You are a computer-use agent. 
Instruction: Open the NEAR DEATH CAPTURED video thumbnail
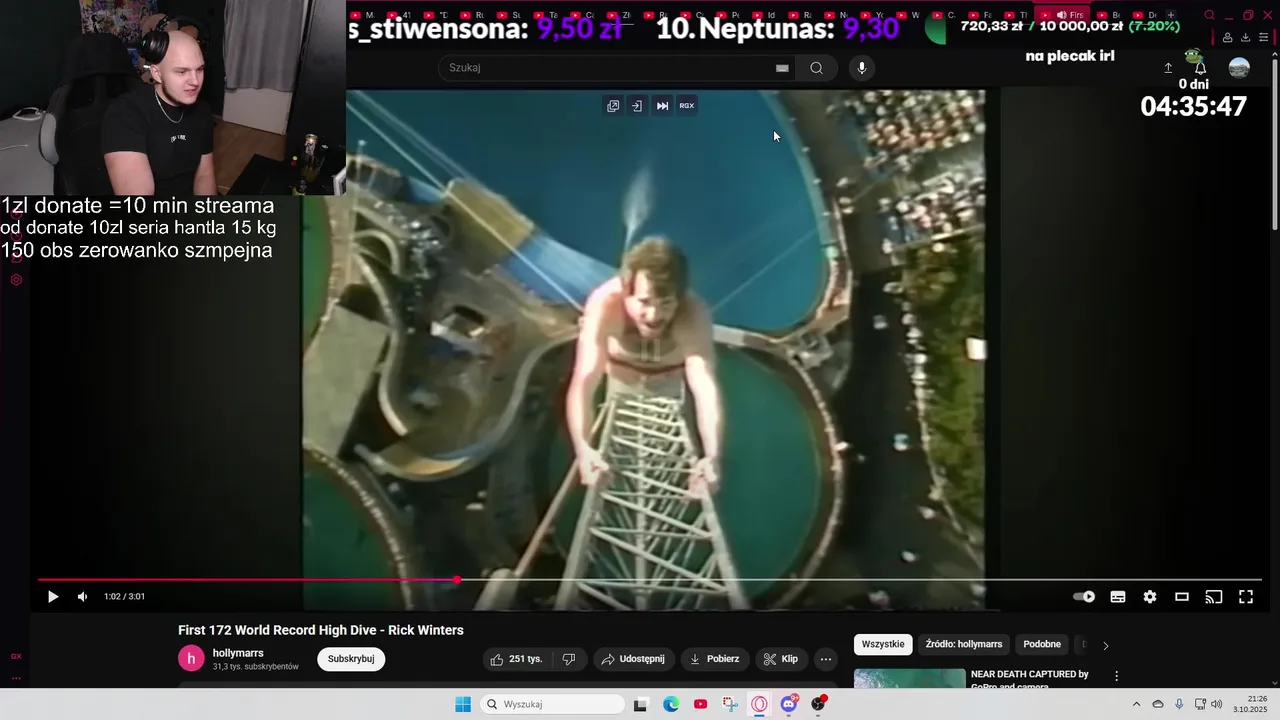click(x=910, y=678)
